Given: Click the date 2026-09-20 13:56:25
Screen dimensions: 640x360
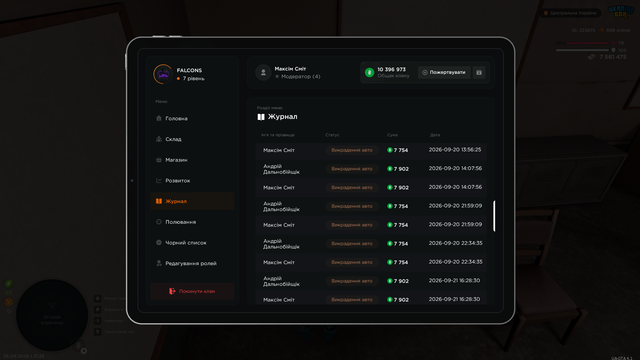Looking at the screenshot, I should point(455,150).
